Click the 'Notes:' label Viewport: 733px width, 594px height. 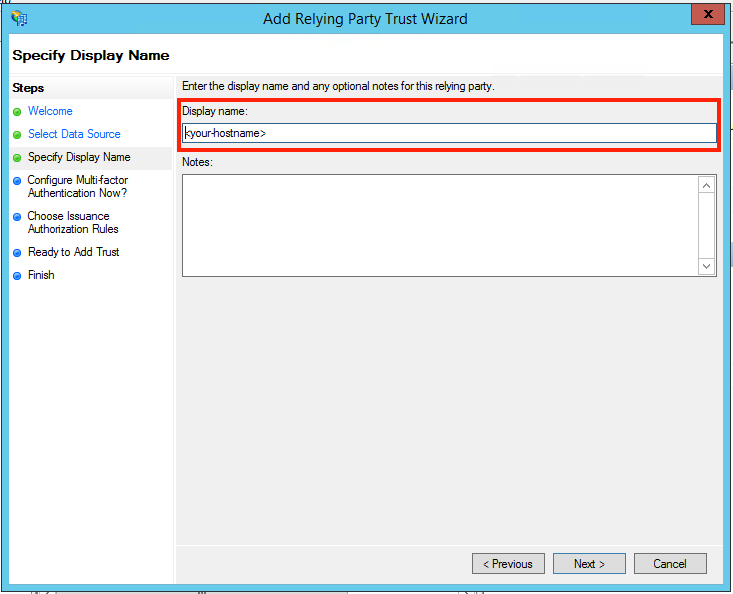pos(197,162)
